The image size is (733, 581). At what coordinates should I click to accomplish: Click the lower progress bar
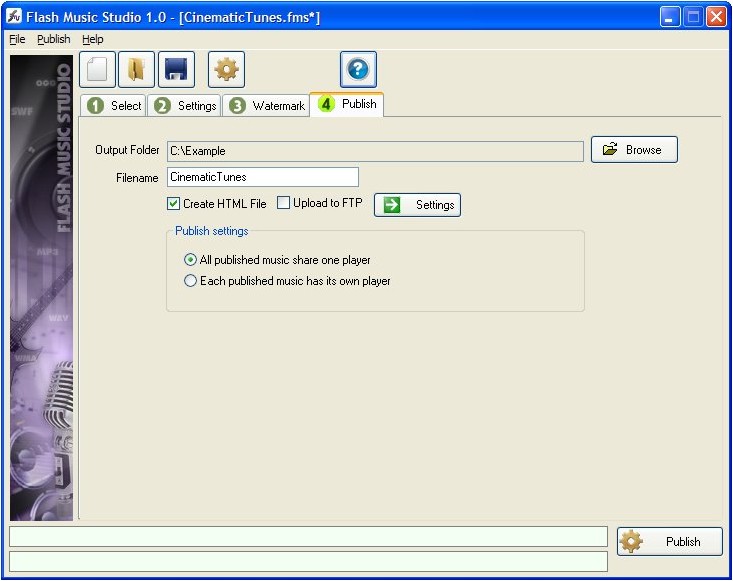point(309,561)
